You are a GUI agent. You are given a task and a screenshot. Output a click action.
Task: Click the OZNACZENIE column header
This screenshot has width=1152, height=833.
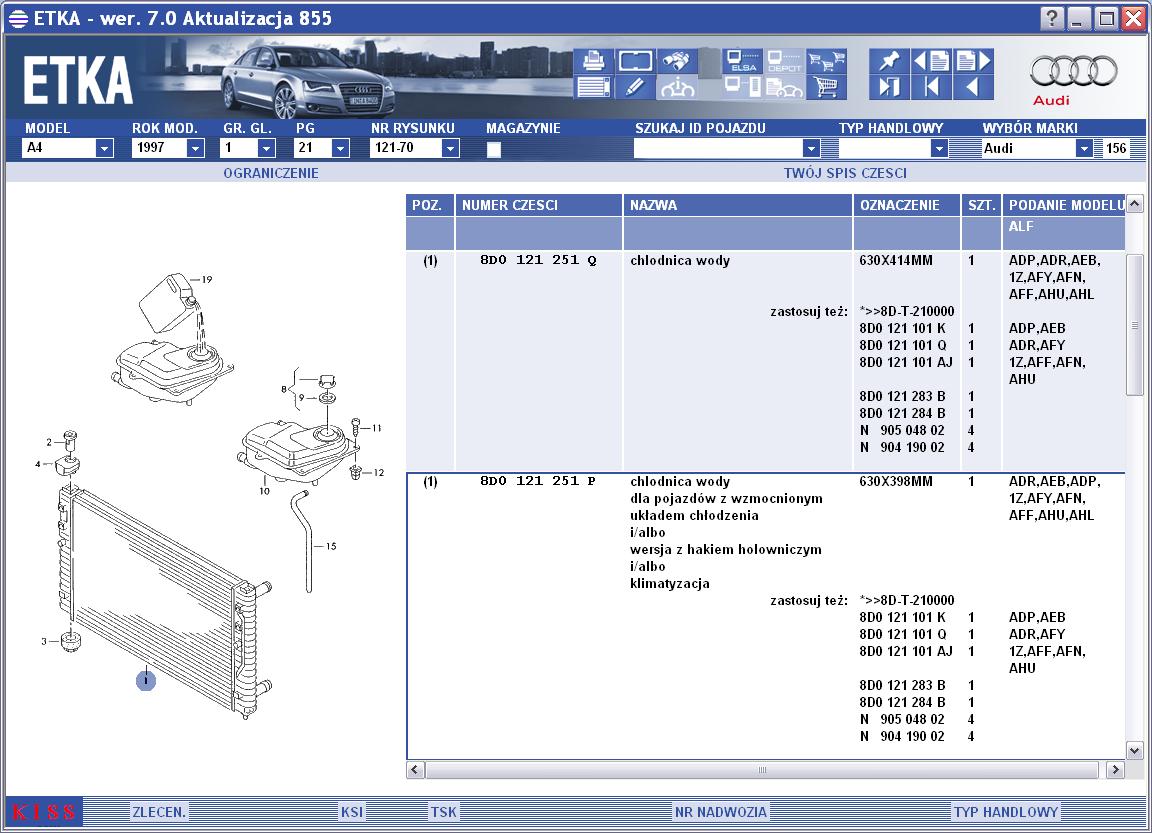point(907,206)
